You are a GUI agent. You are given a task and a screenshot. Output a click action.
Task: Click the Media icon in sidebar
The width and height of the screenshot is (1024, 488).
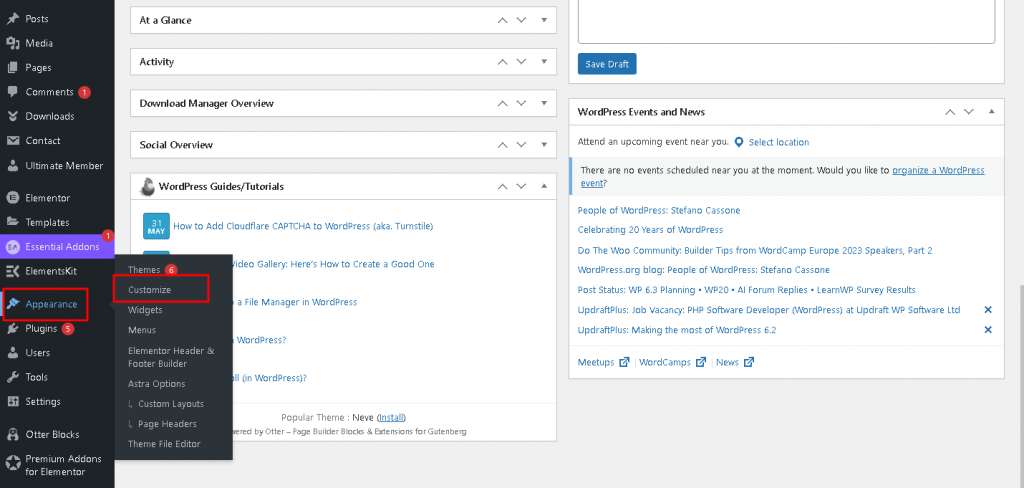point(13,43)
